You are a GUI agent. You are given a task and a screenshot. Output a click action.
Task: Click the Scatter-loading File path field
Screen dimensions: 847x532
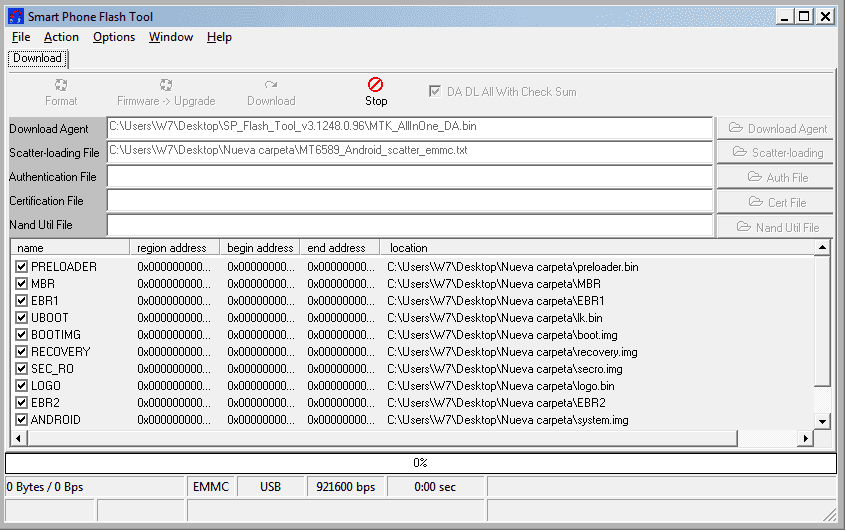(409, 152)
